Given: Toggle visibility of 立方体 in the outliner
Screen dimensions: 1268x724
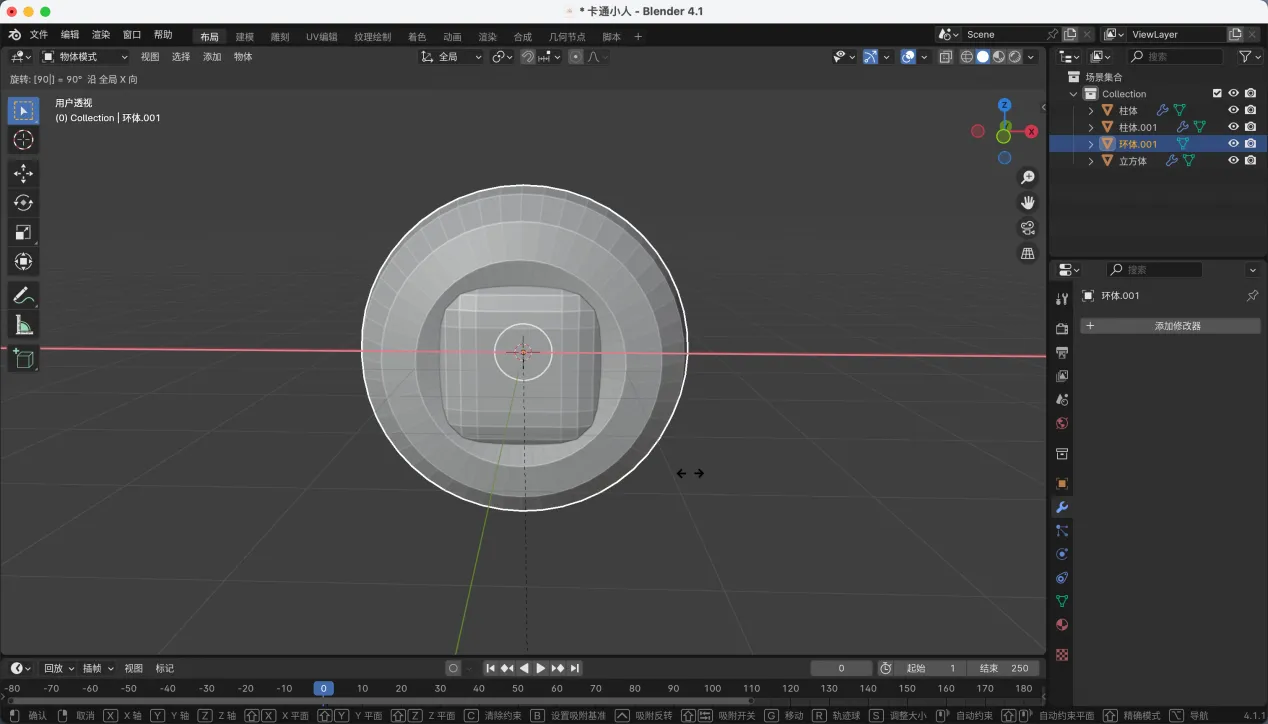Looking at the screenshot, I should coord(1233,160).
